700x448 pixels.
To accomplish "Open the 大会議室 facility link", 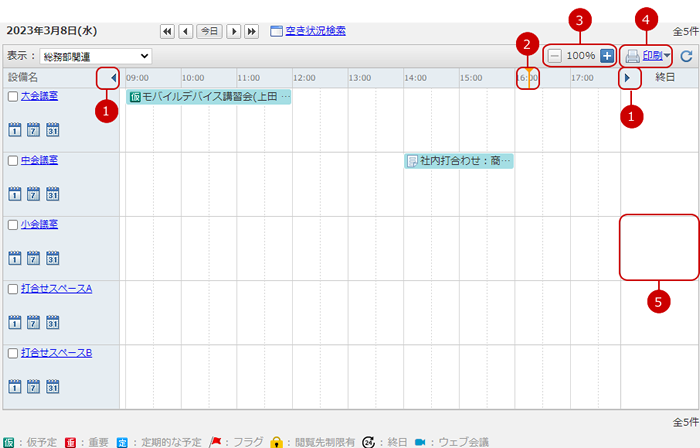I will [x=39, y=96].
